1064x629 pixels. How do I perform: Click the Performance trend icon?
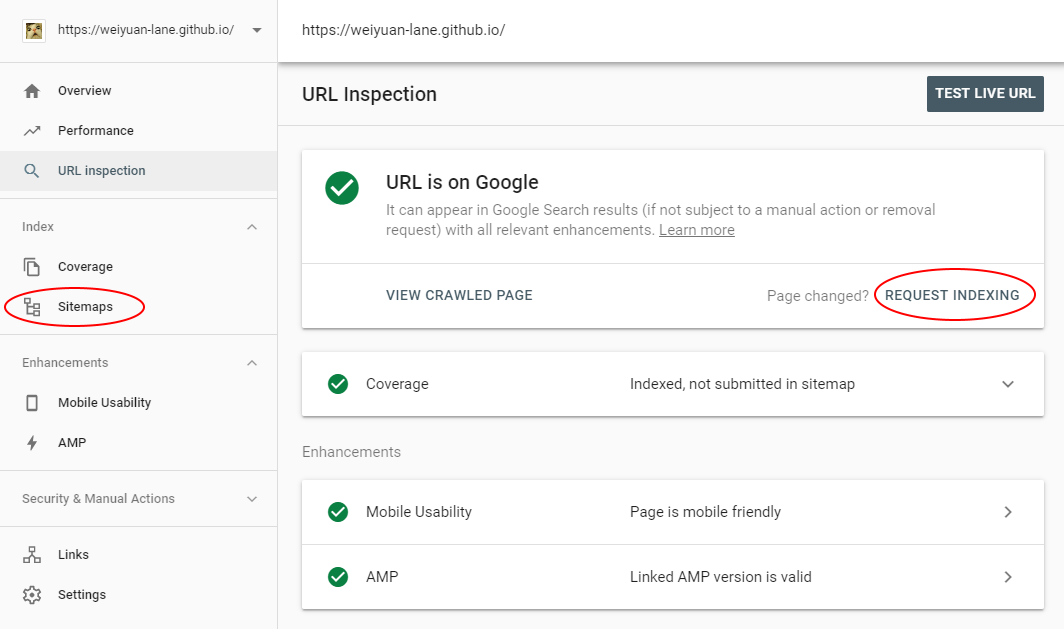pyautogui.click(x=32, y=131)
